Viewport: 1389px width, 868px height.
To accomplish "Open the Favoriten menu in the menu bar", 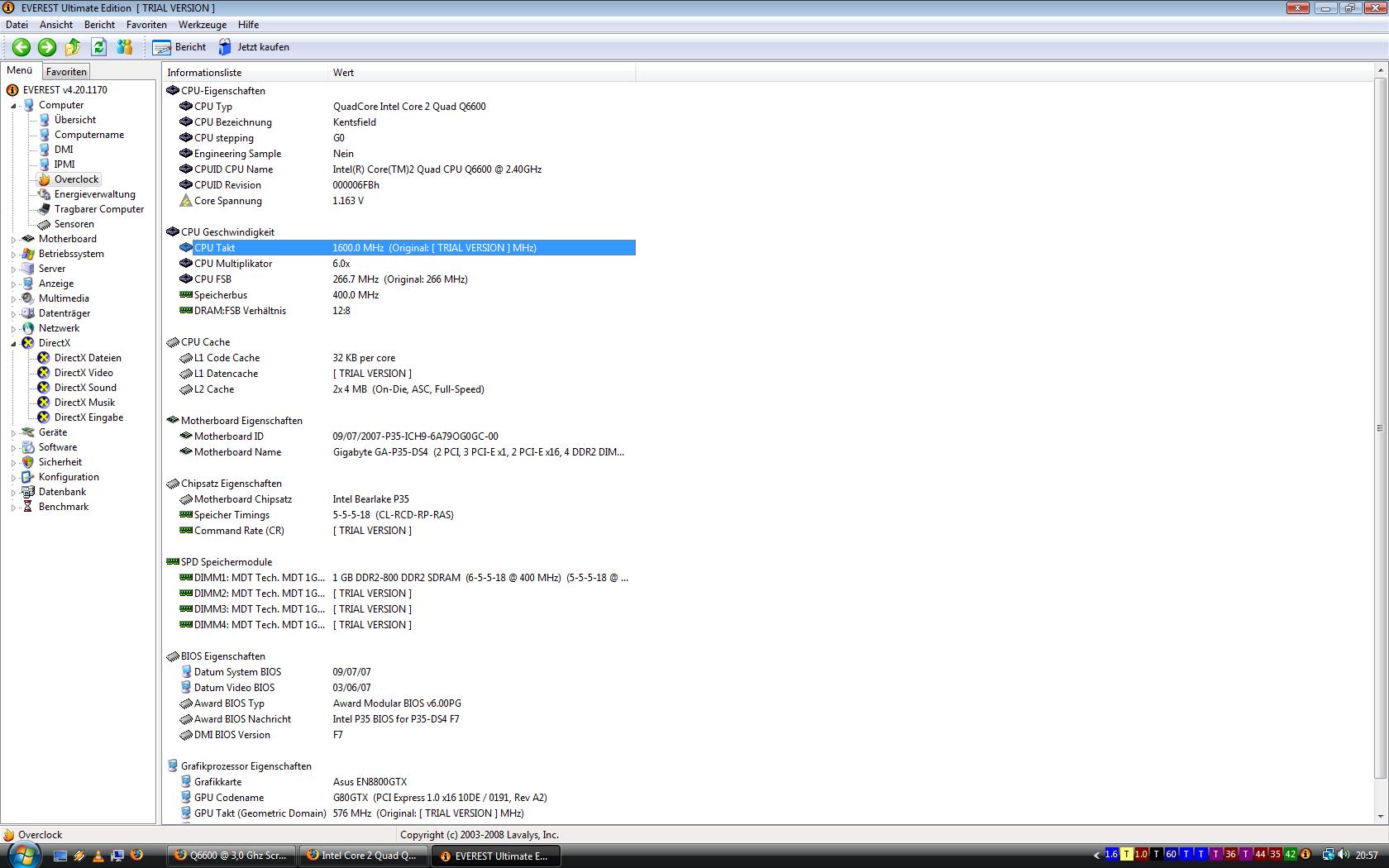I will (146, 25).
